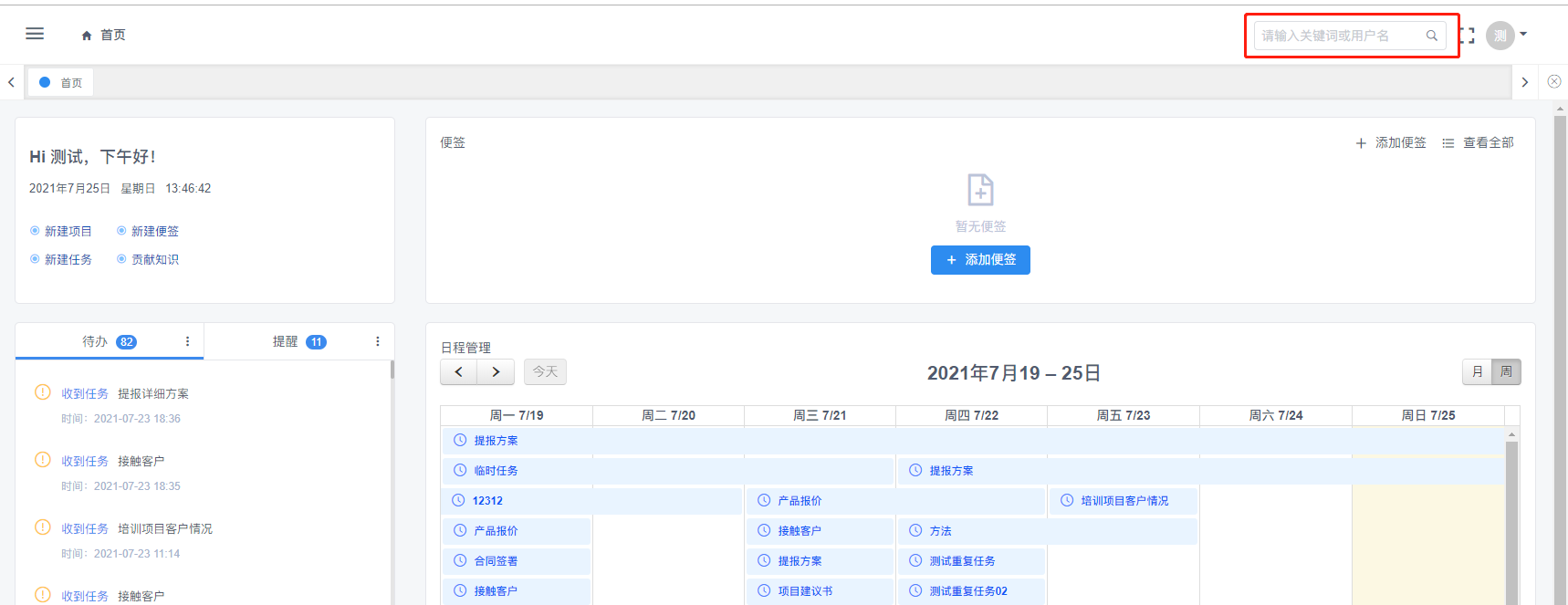
Task: Click the empty-note document icon
Action: pyautogui.click(x=980, y=190)
